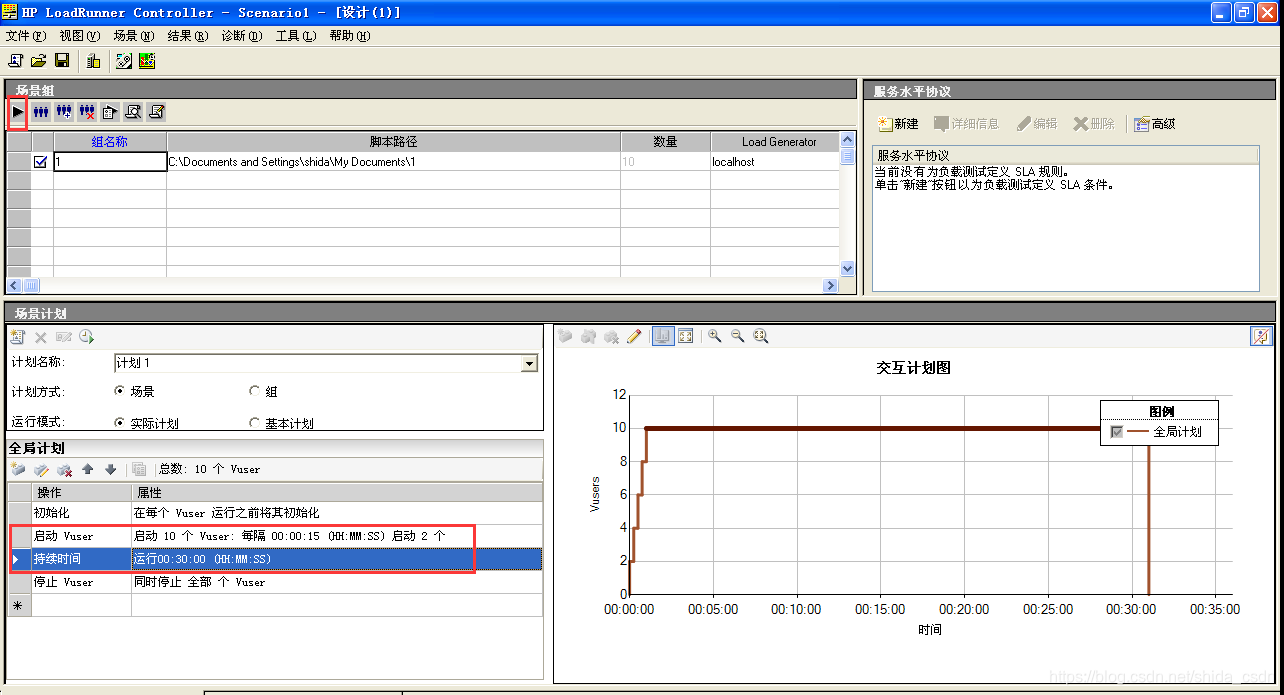
Task: Open the 工具 menu
Action: pyautogui.click(x=296, y=36)
